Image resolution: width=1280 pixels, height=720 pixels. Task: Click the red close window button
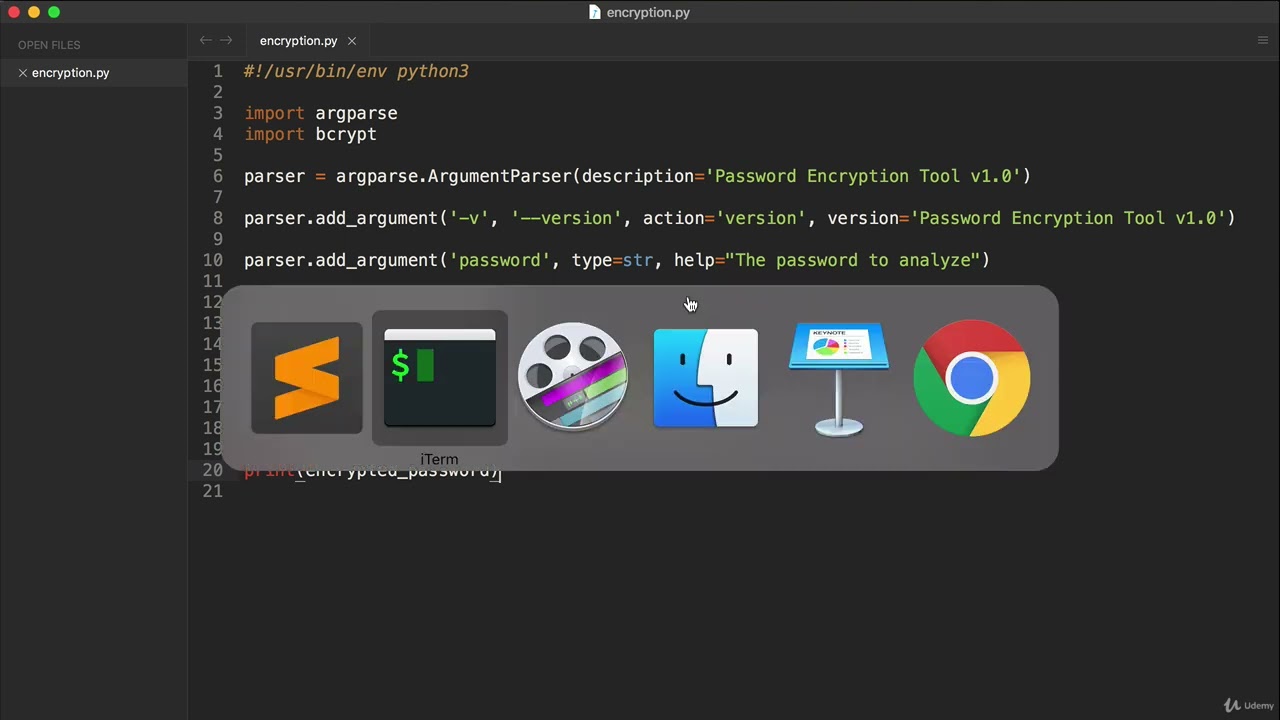[14, 12]
